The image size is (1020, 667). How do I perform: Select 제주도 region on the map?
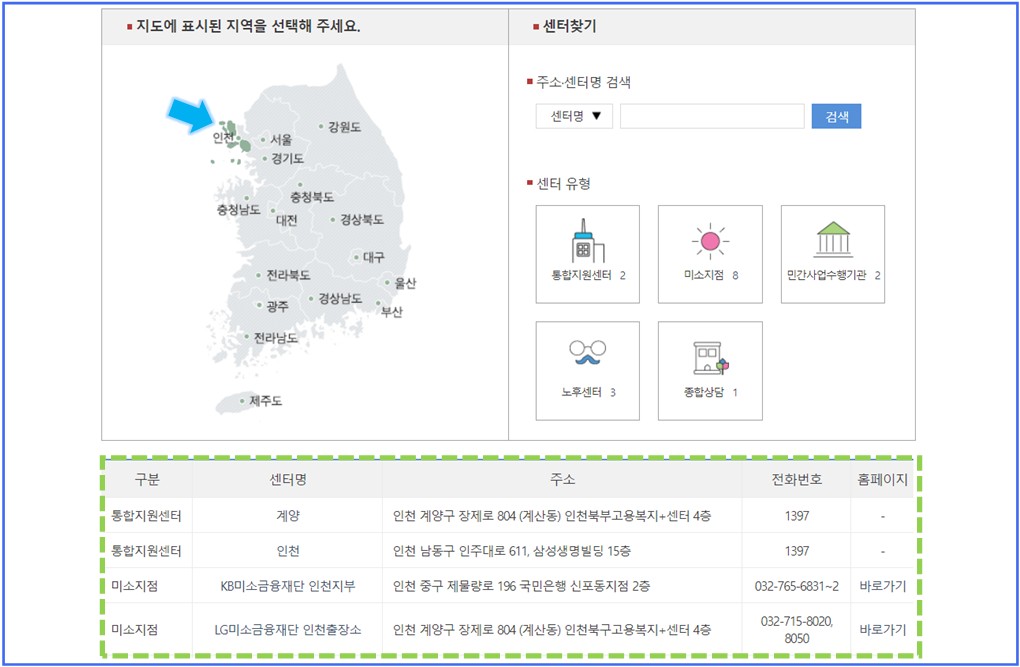point(265,401)
